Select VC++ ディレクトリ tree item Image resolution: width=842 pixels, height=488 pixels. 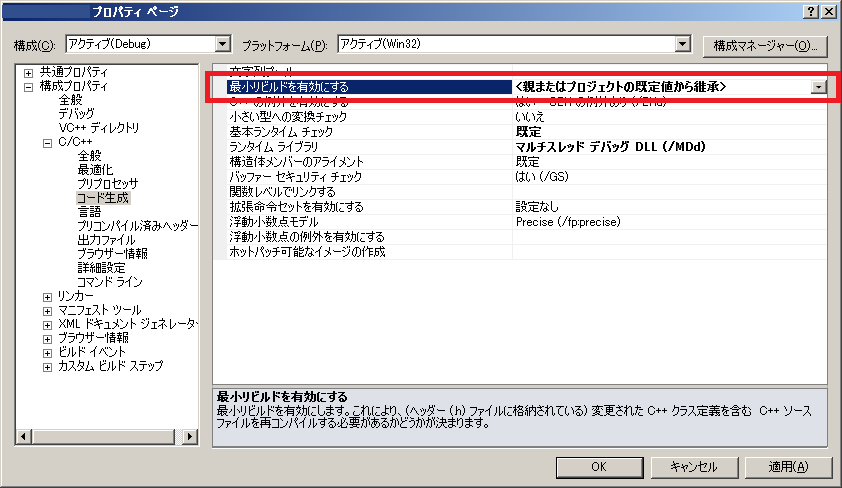(99, 128)
